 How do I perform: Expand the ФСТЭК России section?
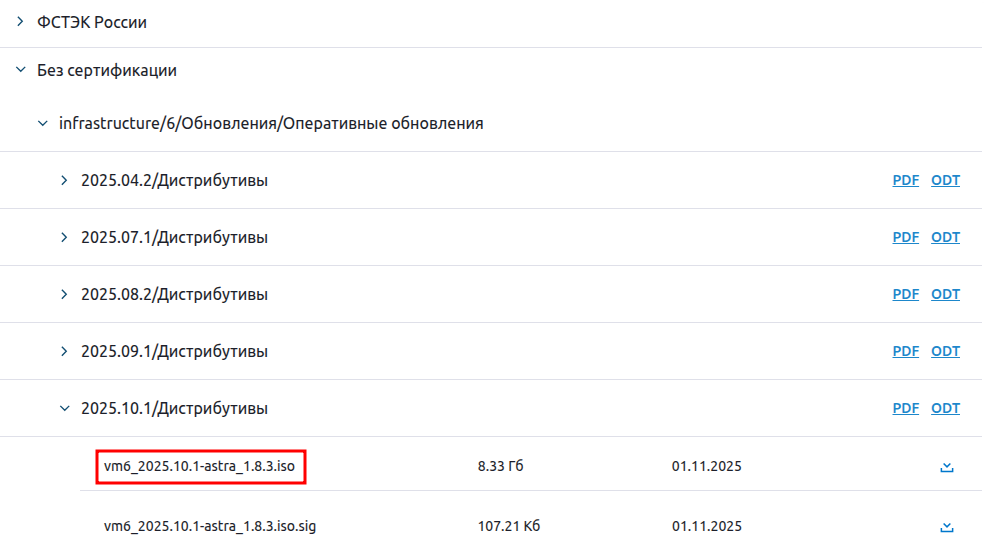(x=20, y=21)
